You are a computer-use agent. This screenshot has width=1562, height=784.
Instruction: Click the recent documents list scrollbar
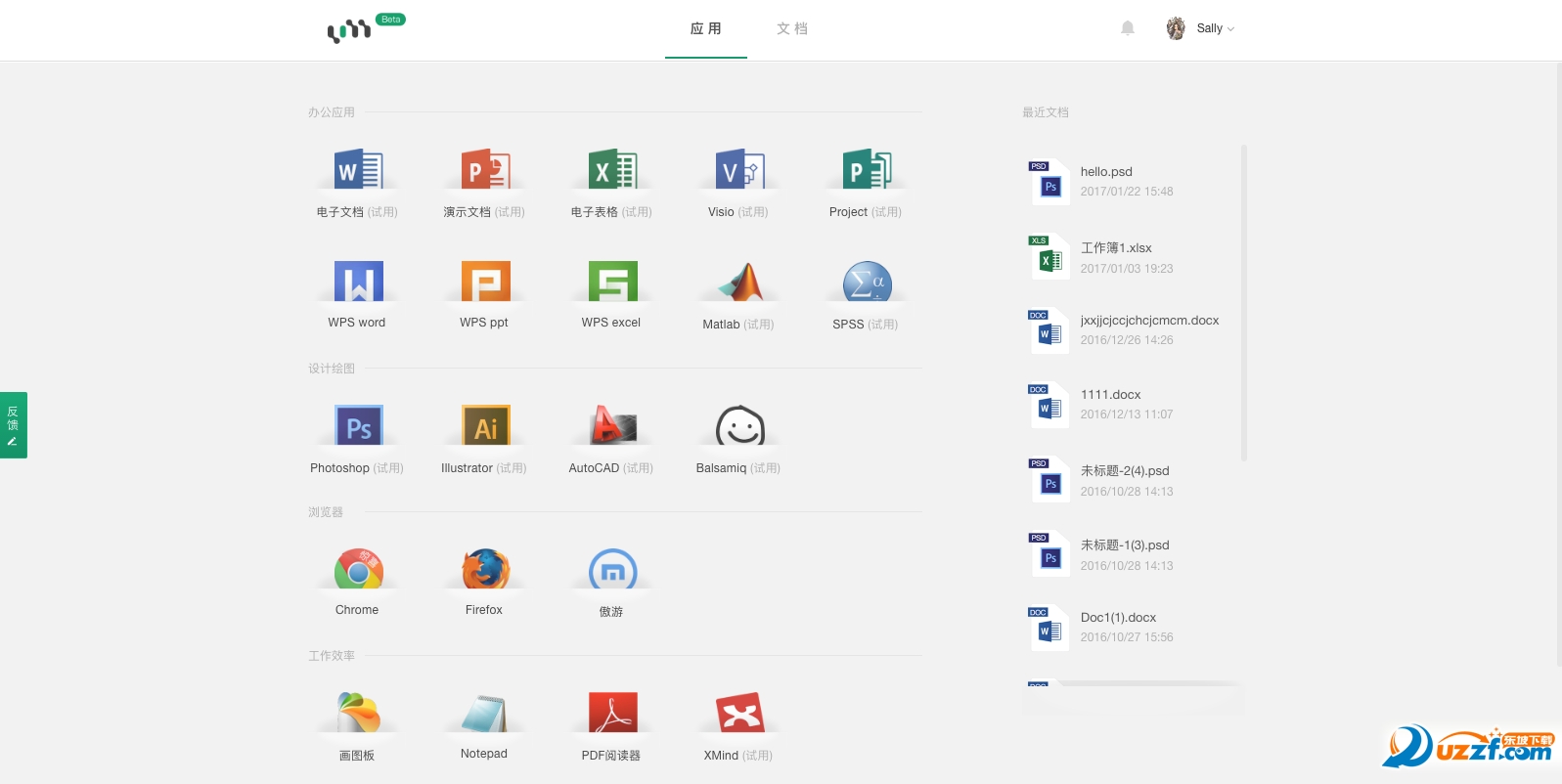pos(1244,303)
